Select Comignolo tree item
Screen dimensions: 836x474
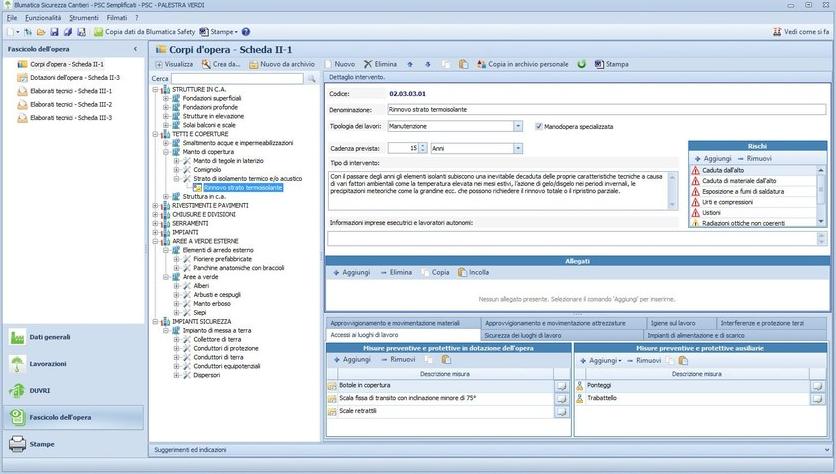(x=207, y=170)
